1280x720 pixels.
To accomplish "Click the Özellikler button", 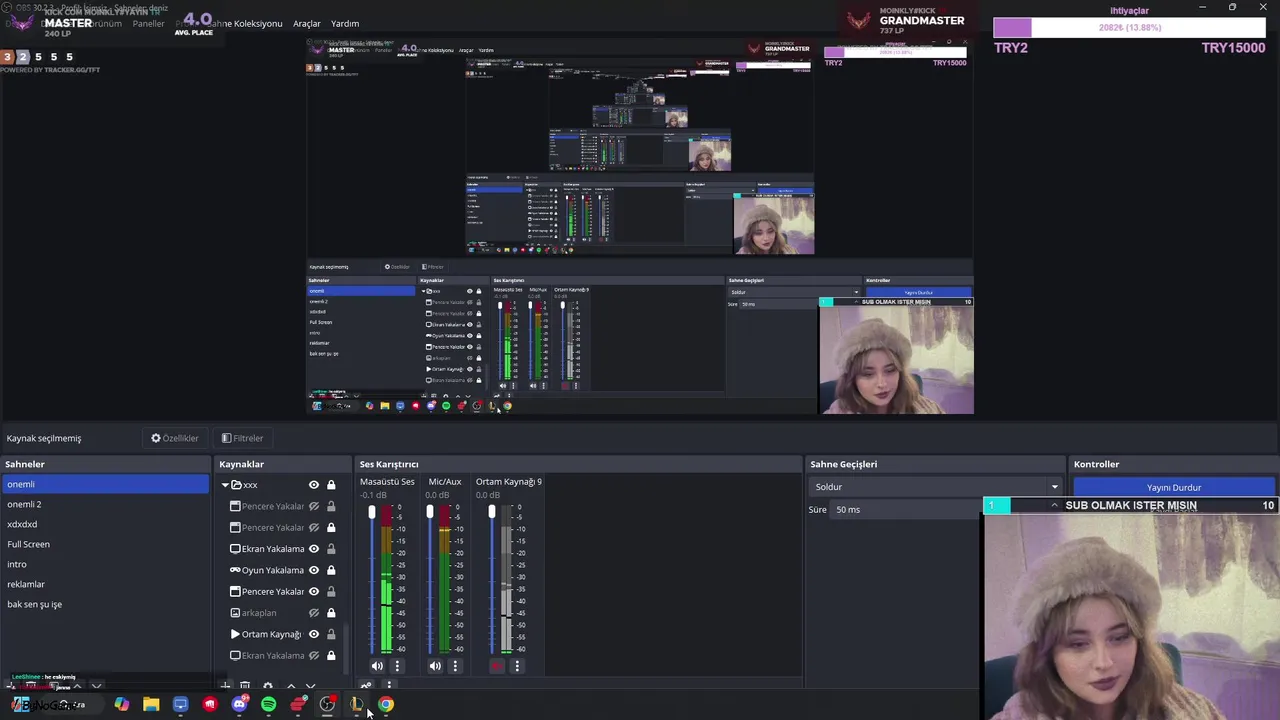I will point(175,438).
